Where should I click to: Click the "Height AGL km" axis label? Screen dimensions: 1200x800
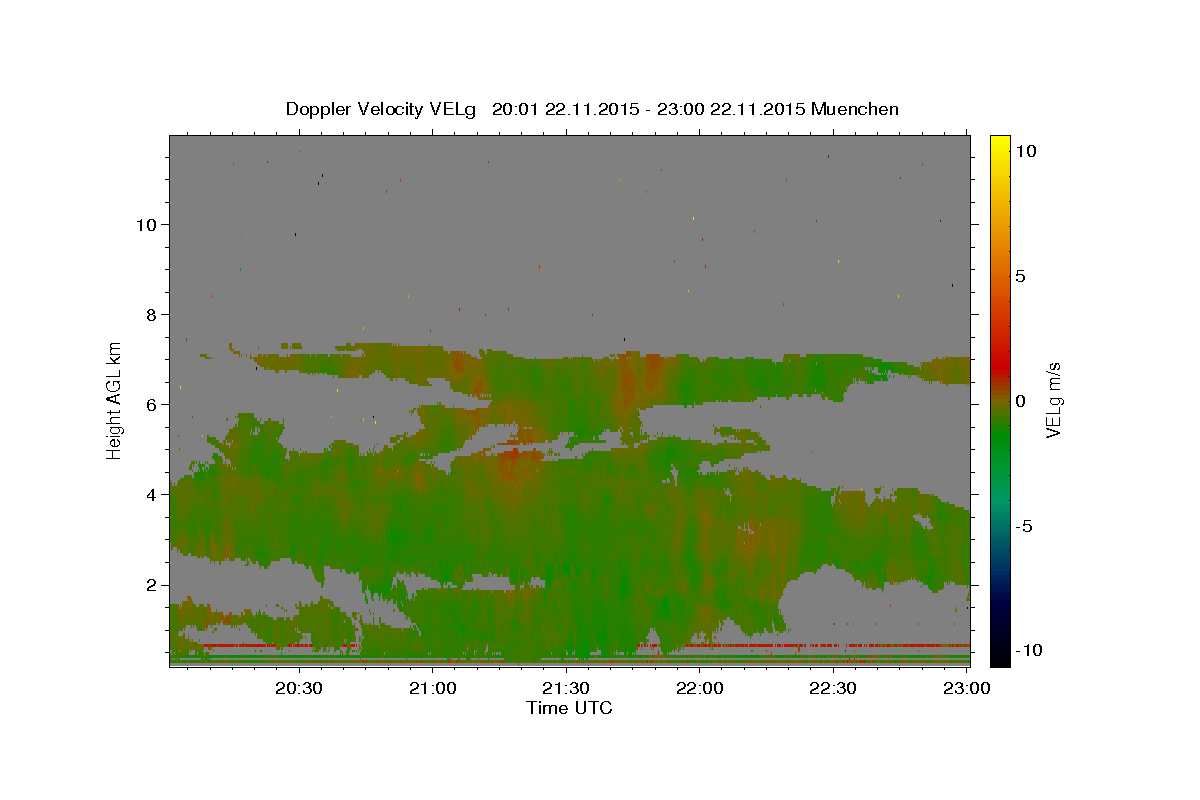tap(115, 400)
